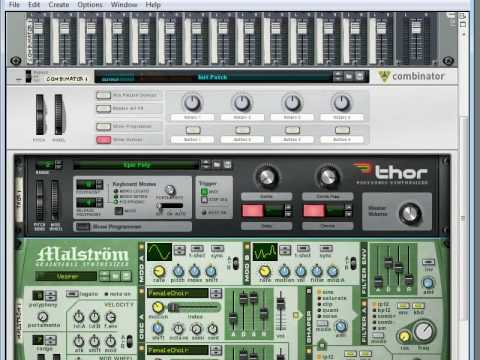Click Thor portamento off/on/auto switch
Screen dimensions: 480x360
coord(170,206)
